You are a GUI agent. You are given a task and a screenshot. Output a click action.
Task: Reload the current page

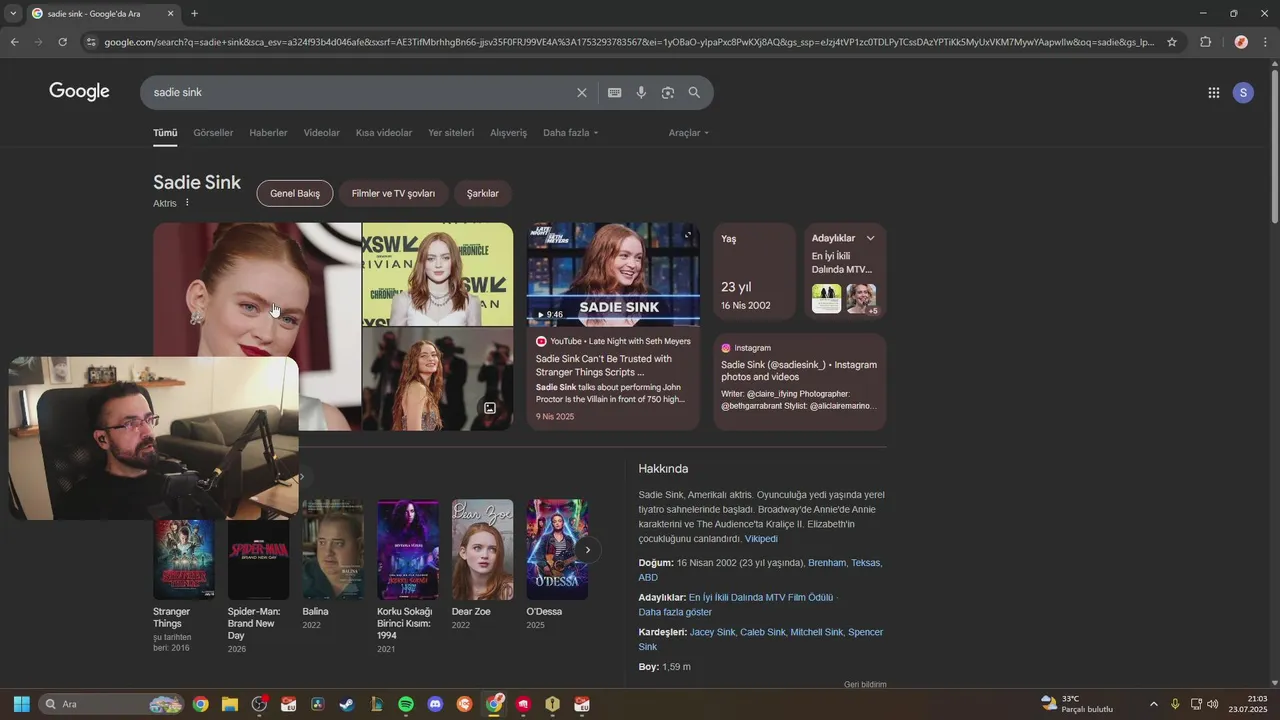coord(62,42)
